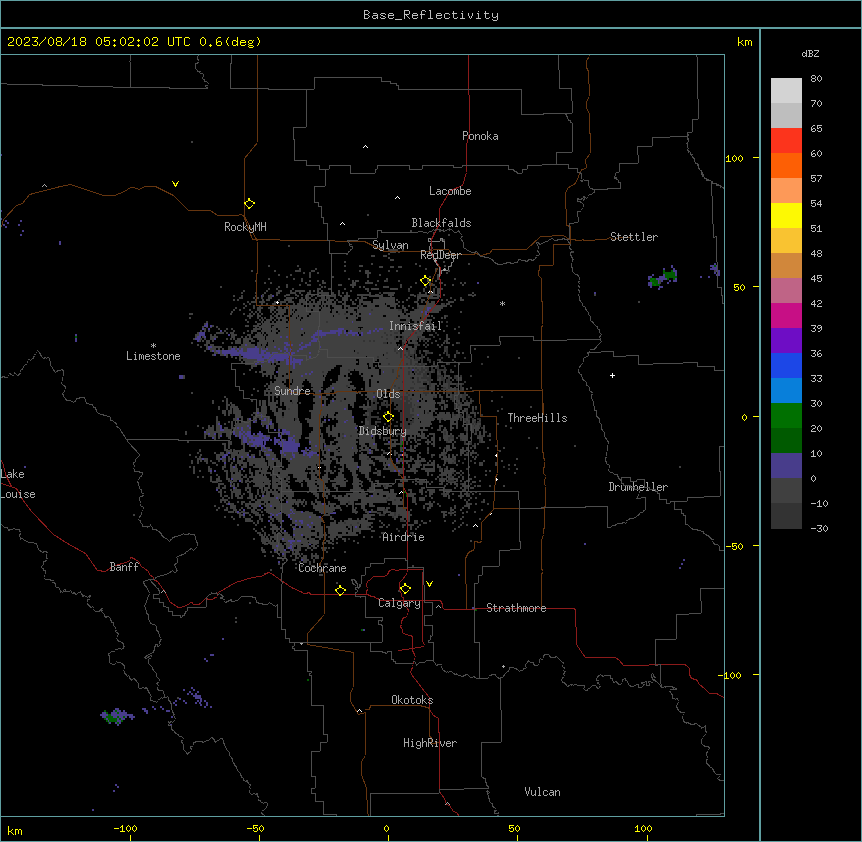Pick the light gray swatch between 80 and 70 dBZ
The image size is (862, 842).
click(786, 91)
